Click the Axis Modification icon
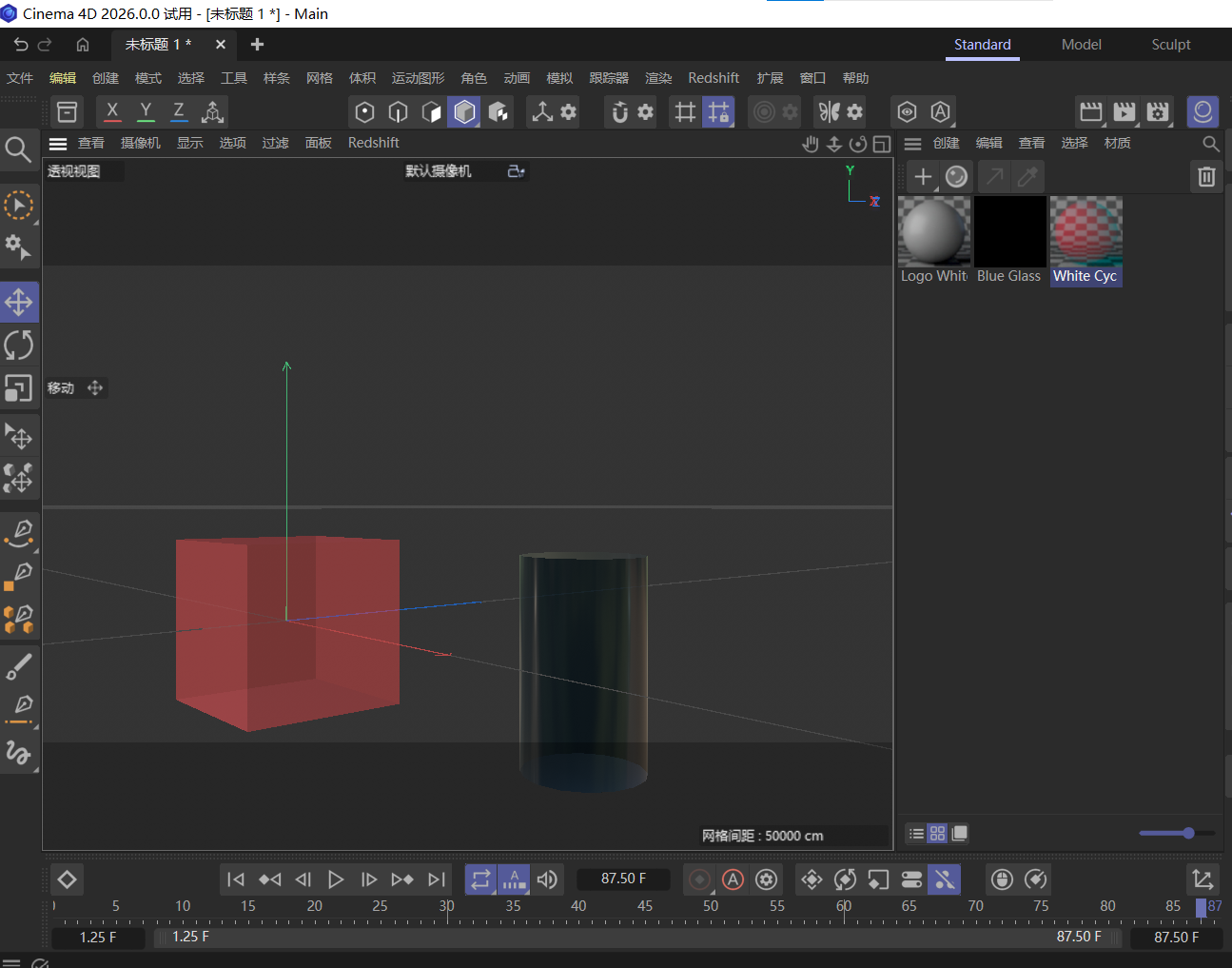 [x=212, y=111]
